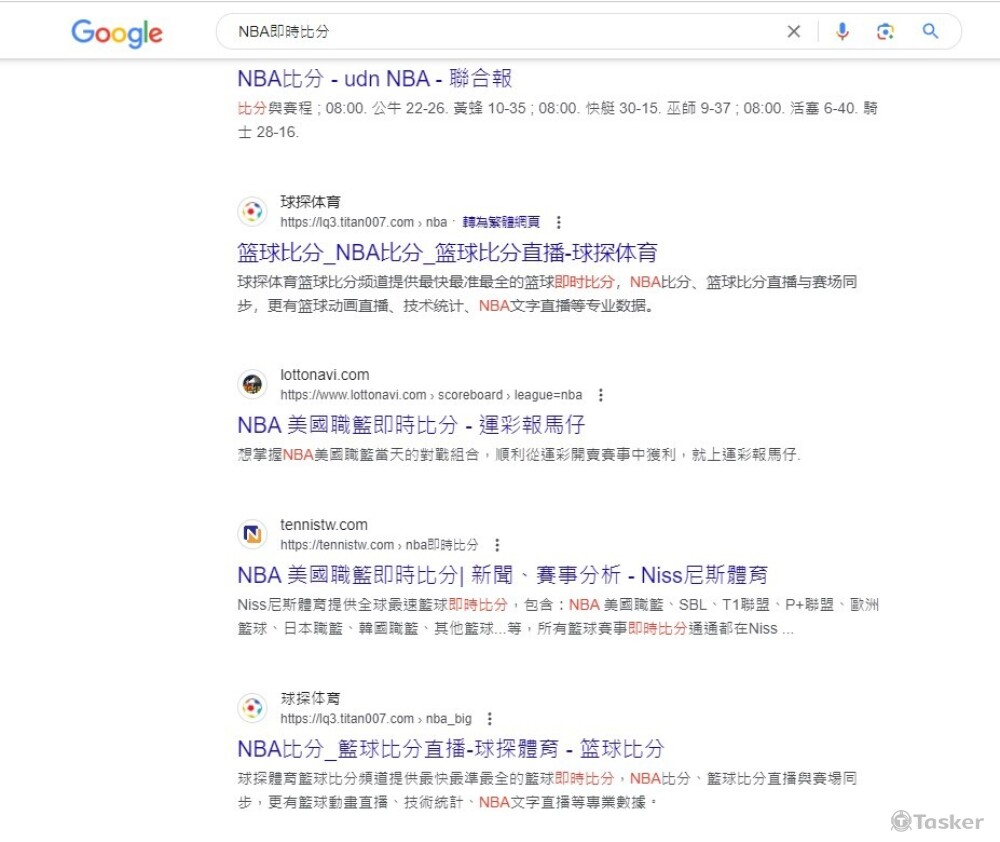This screenshot has height=842, width=1000.
Task: Activate voice search with the microphone icon
Action: pyautogui.click(x=842, y=31)
